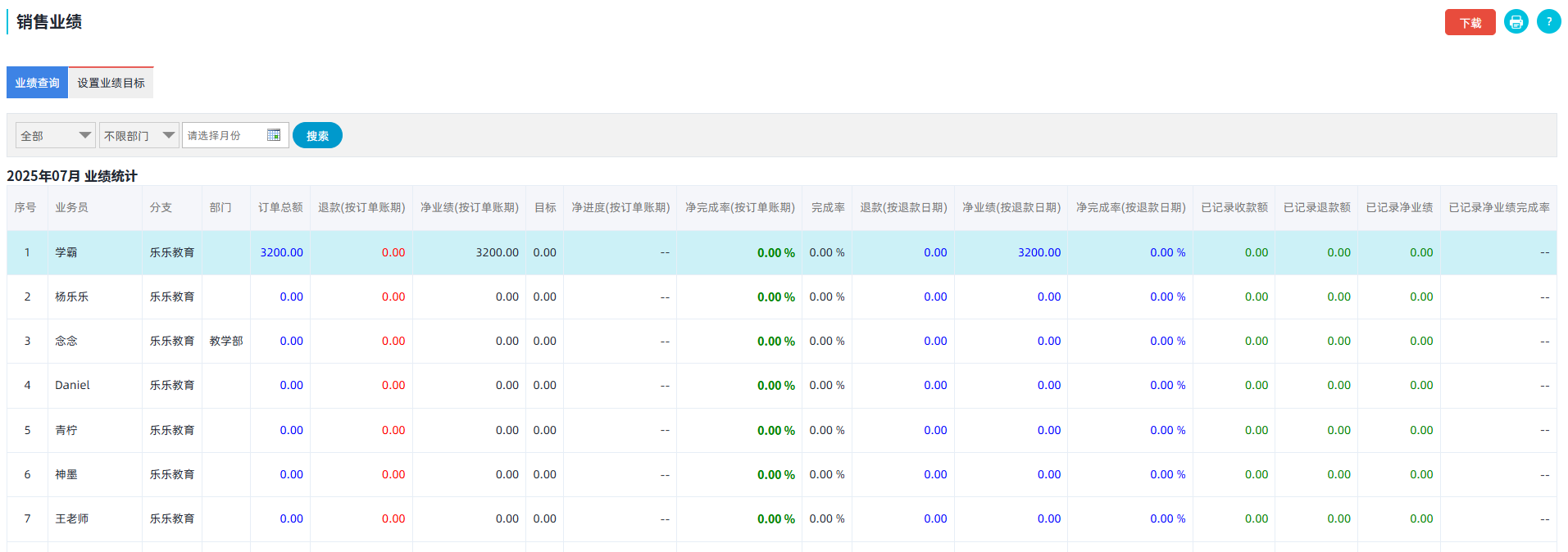Image resolution: width=1568 pixels, height=552 pixels.
Task: Select the salesperson name 神墨
Action: (x=66, y=474)
